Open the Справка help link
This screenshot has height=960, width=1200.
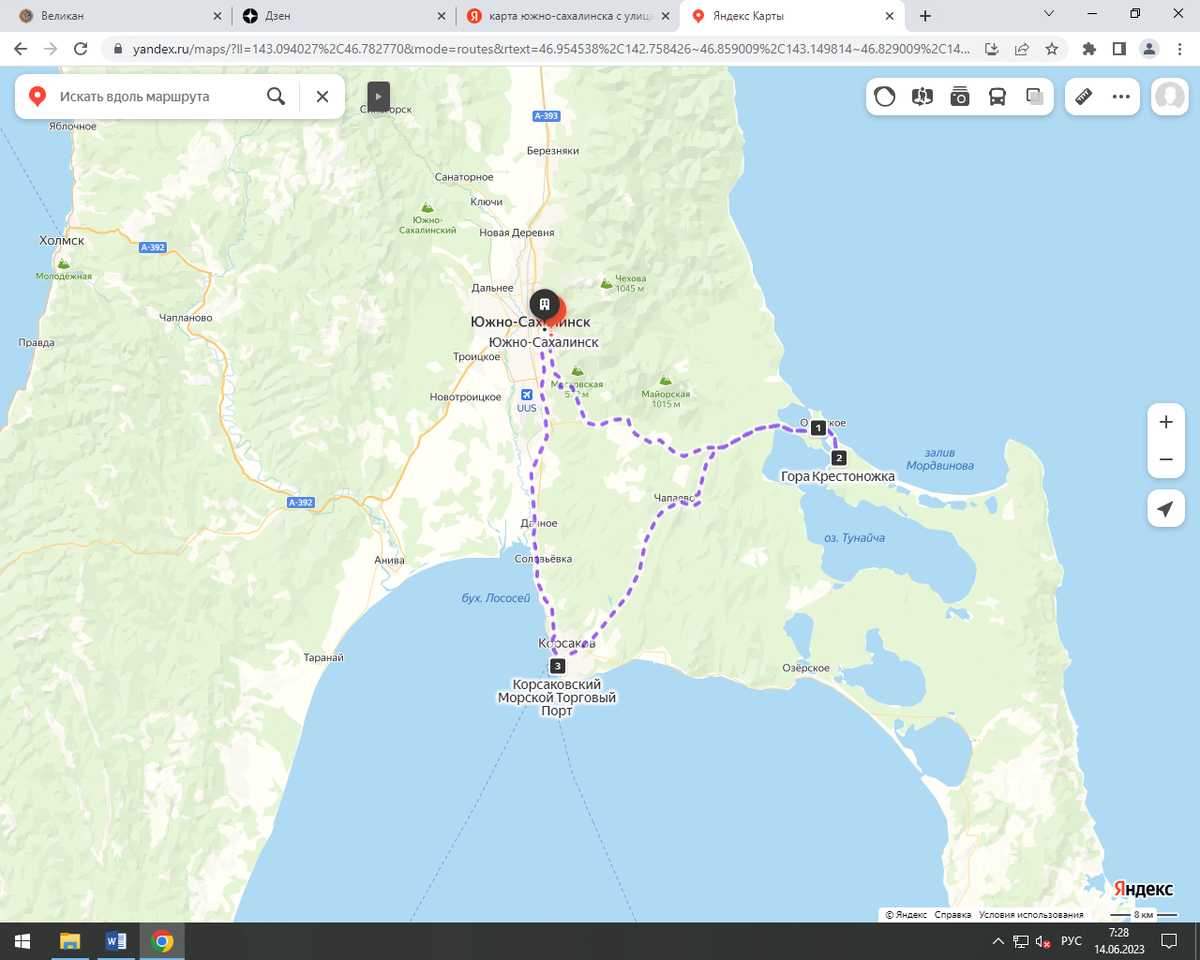pos(953,915)
